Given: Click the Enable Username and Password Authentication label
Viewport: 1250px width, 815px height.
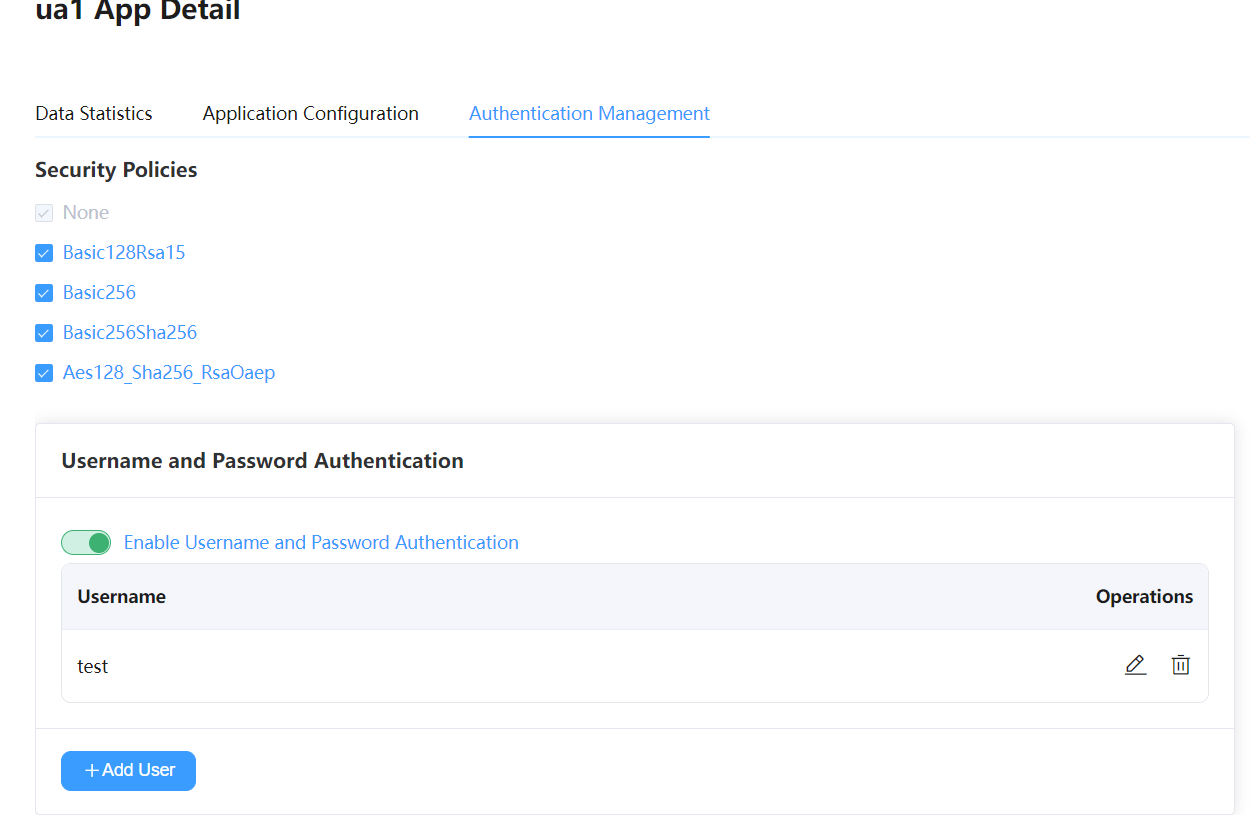Looking at the screenshot, I should pyautogui.click(x=321, y=543).
